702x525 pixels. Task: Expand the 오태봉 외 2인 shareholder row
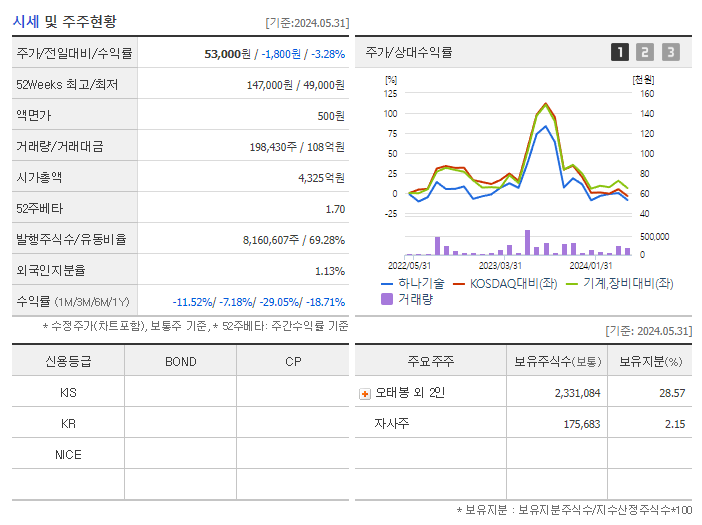[x=365, y=394]
